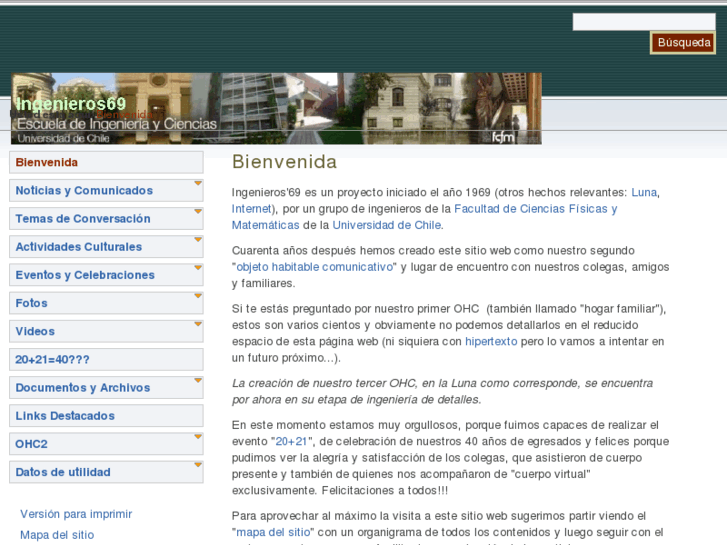Expand Documentos y Archivos dropdown arrow

point(198,381)
